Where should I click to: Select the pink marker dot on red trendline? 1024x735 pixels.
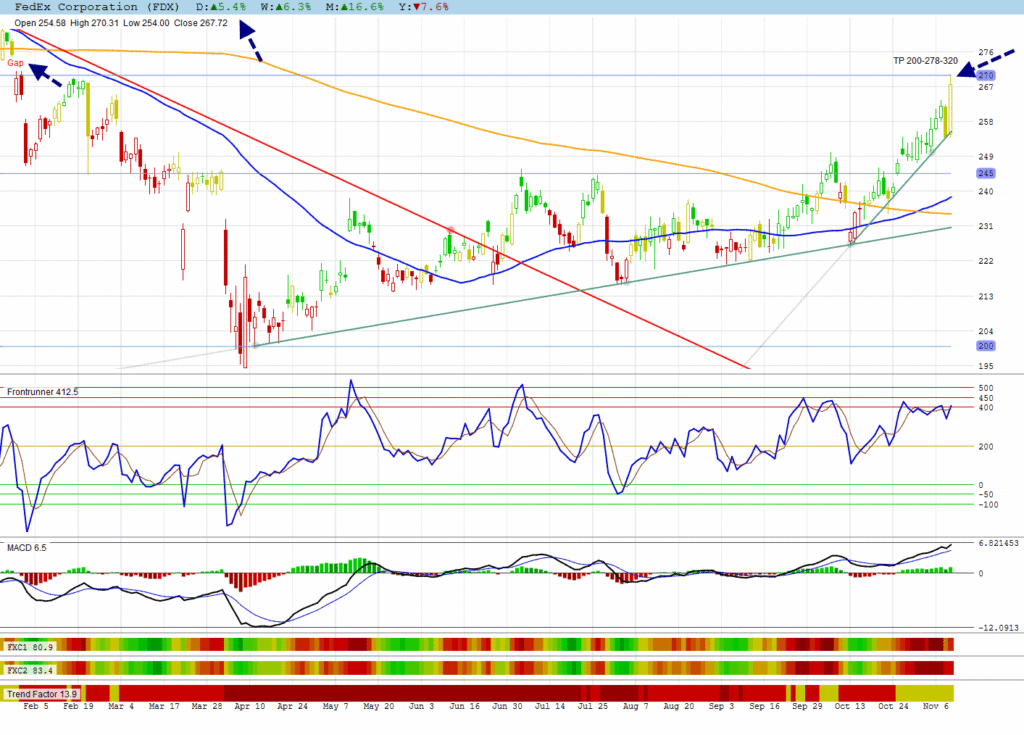pos(451,230)
